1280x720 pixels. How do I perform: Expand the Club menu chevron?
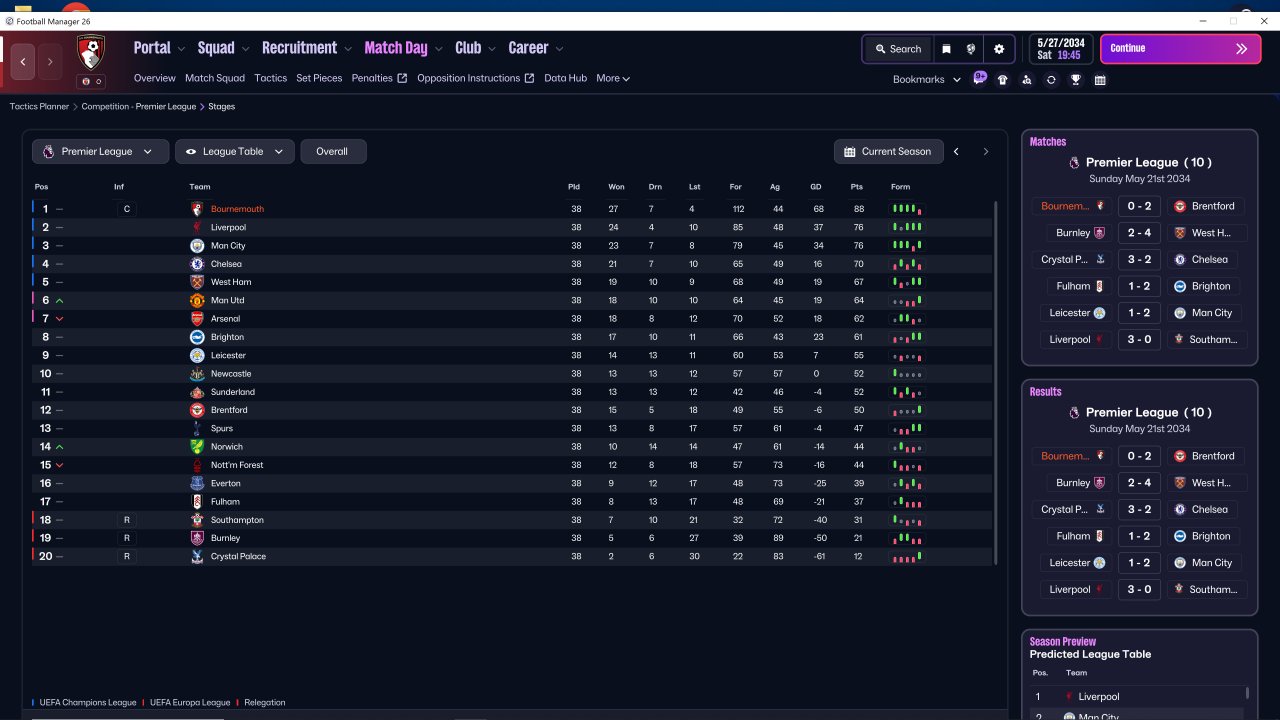[x=491, y=49]
